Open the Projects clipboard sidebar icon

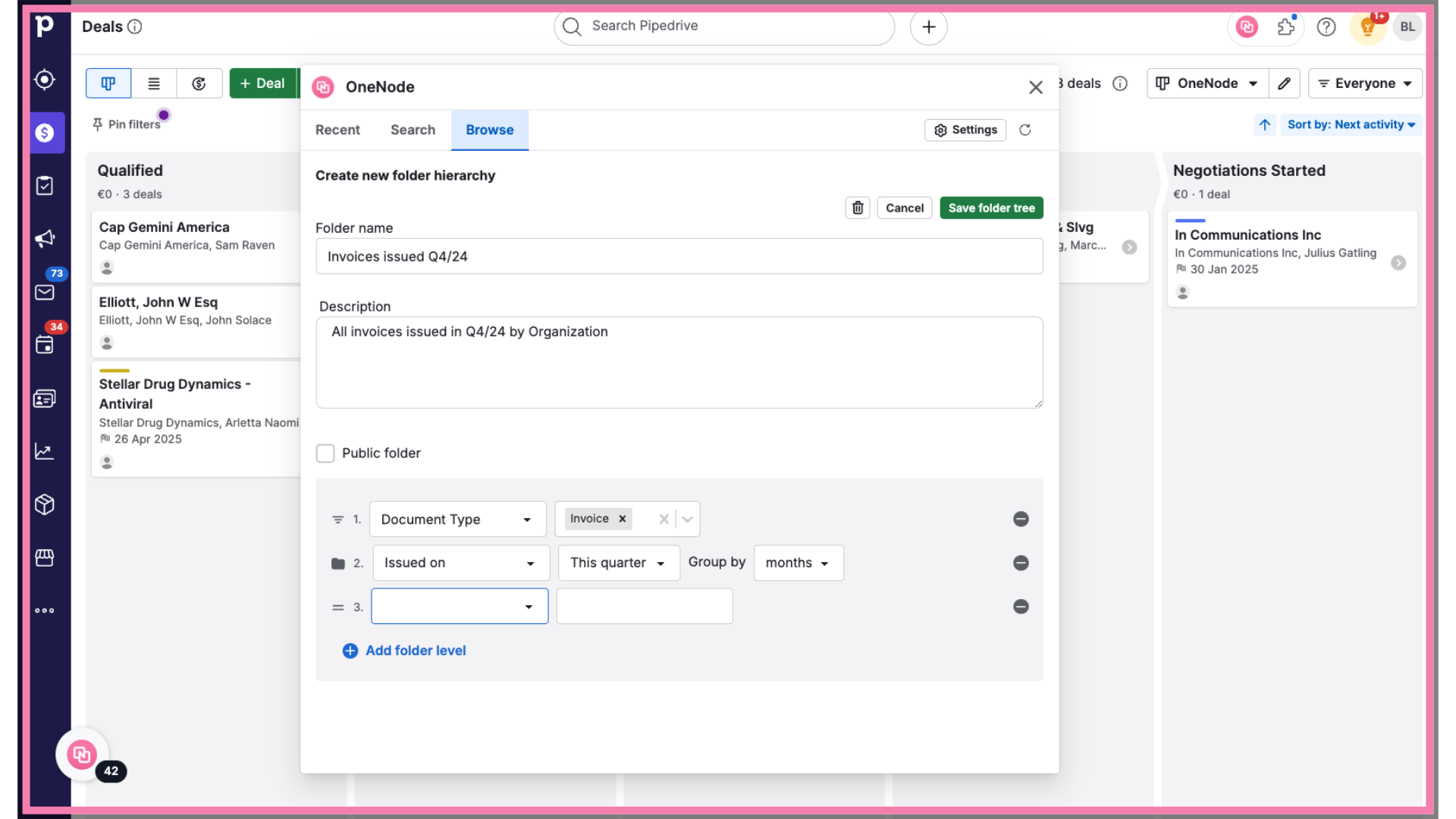(x=45, y=186)
